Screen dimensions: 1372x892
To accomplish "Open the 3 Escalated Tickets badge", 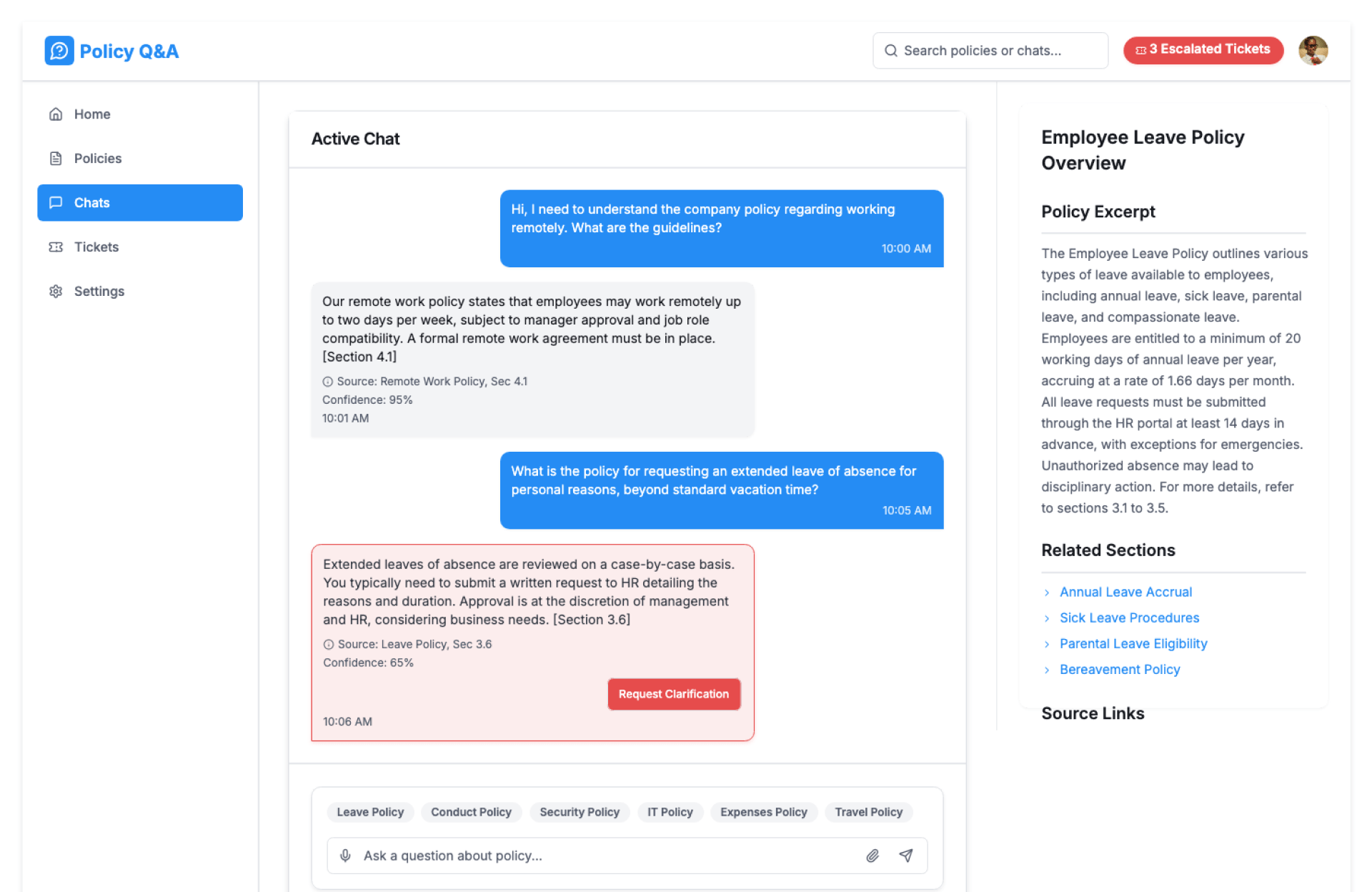I will [x=1203, y=50].
